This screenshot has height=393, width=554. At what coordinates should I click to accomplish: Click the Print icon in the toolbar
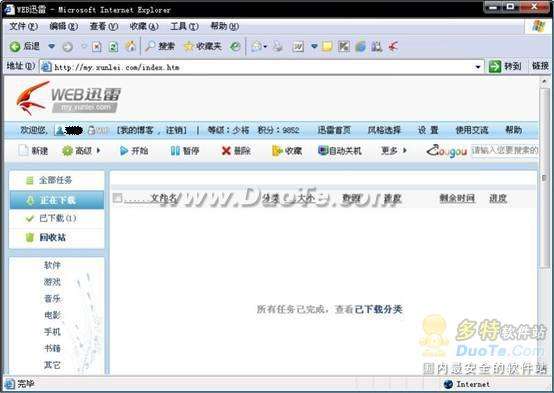(x=278, y=47)
